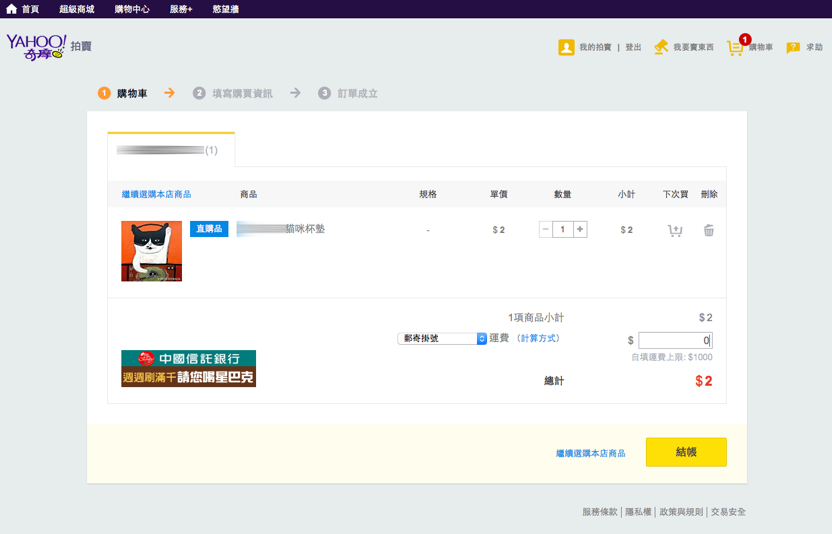Image resolution: width=832 pixels, height=534 pixels.
Task: Open 購物中心 in the top menu
Action: tap(132, 9)
